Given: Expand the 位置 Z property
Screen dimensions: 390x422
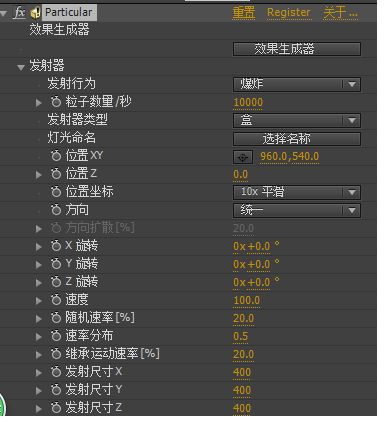Looking at the screenshot, I should coord(39,175).
